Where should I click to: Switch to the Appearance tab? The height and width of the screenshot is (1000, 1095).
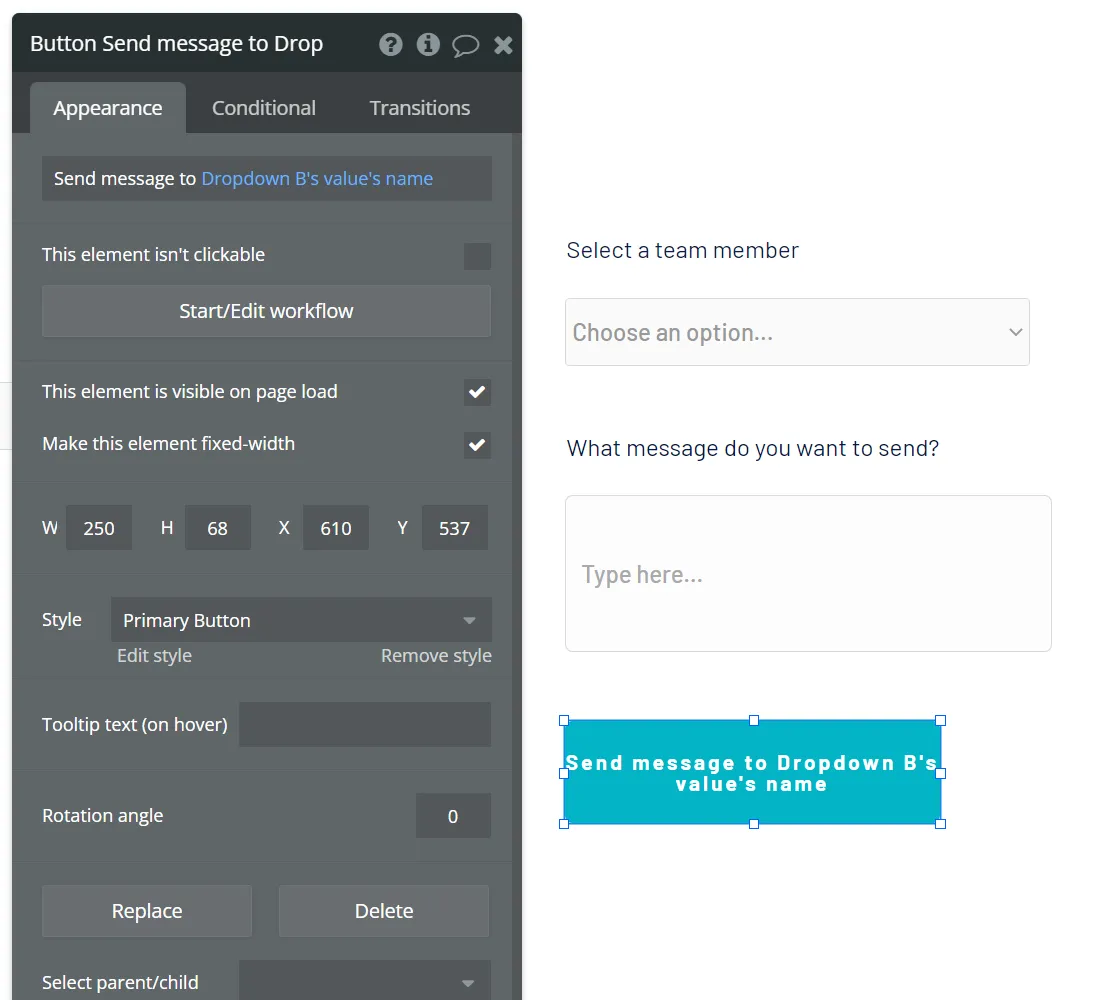108,108
